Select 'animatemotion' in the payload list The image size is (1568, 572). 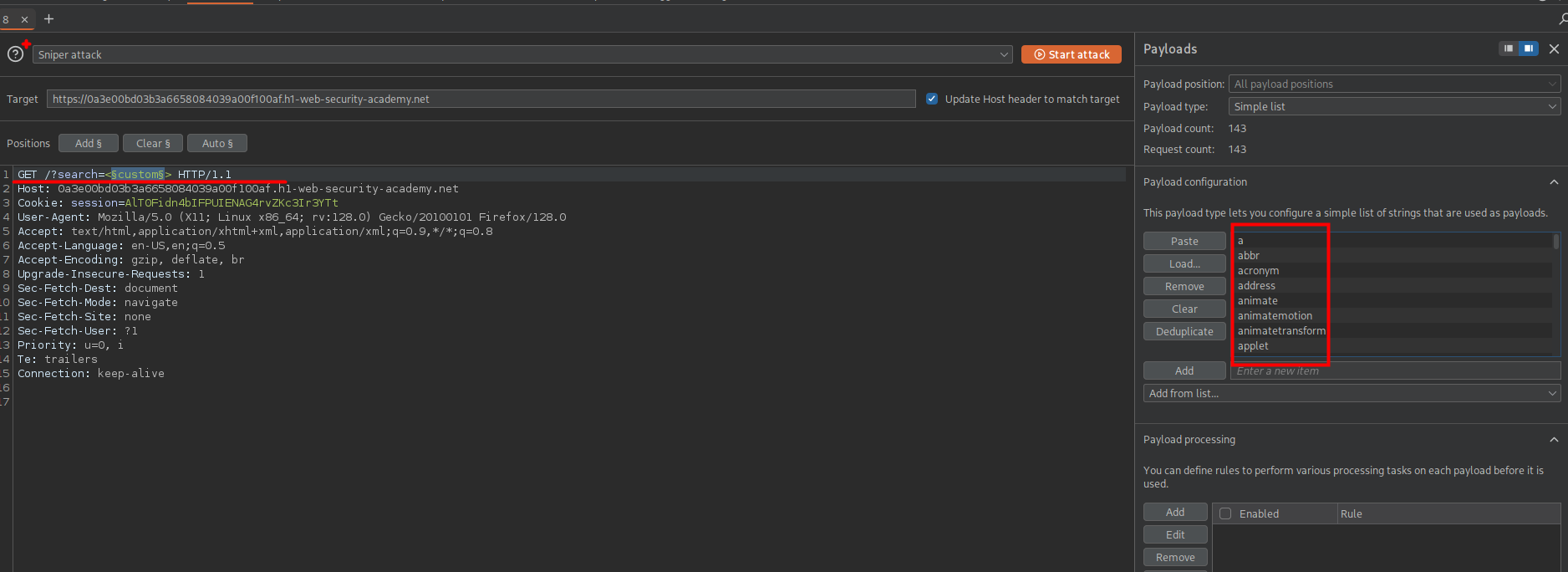(1275, 316)
